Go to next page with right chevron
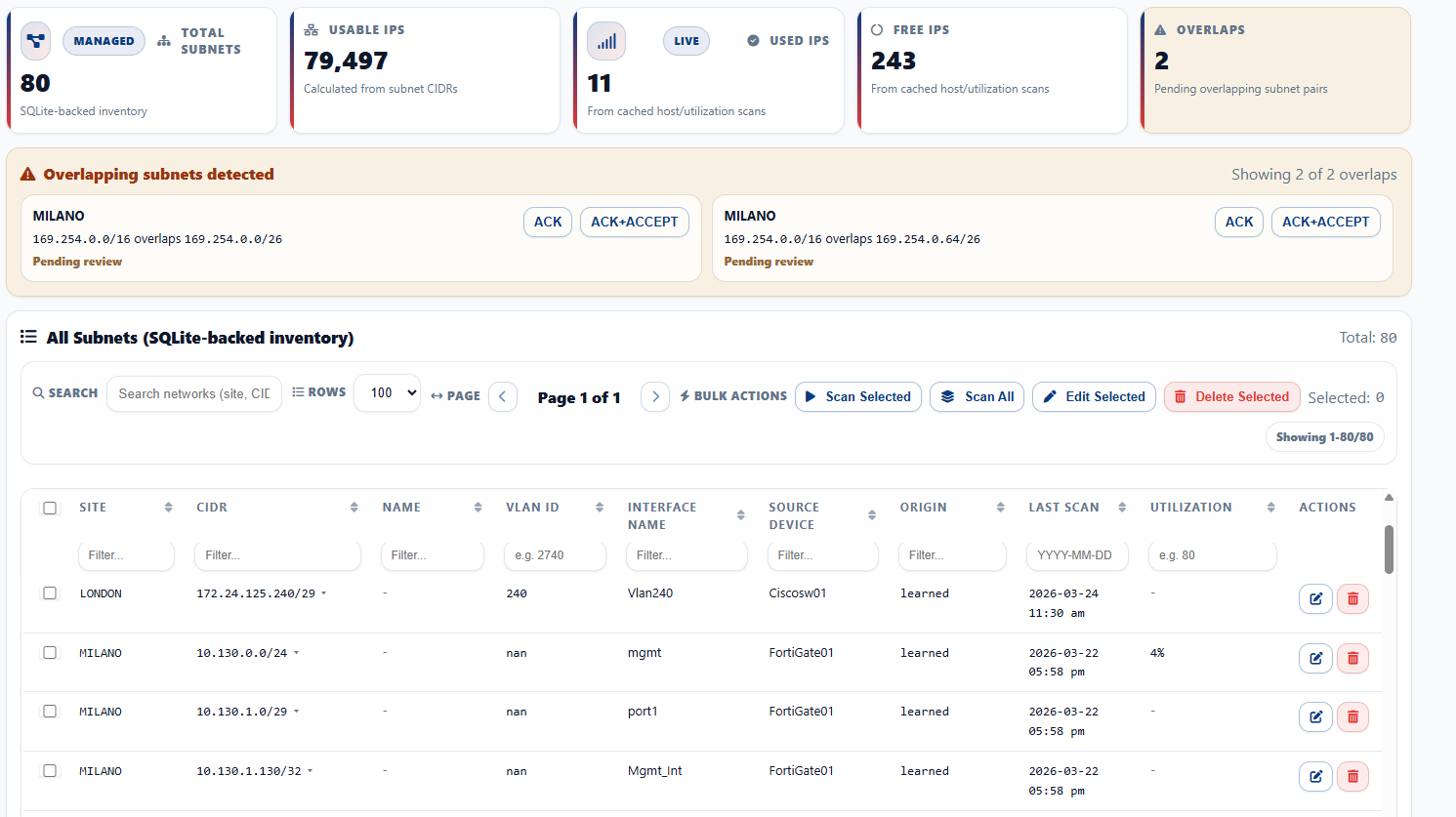The height and width of the screenshot is (817, 1456). coord(655,396)
